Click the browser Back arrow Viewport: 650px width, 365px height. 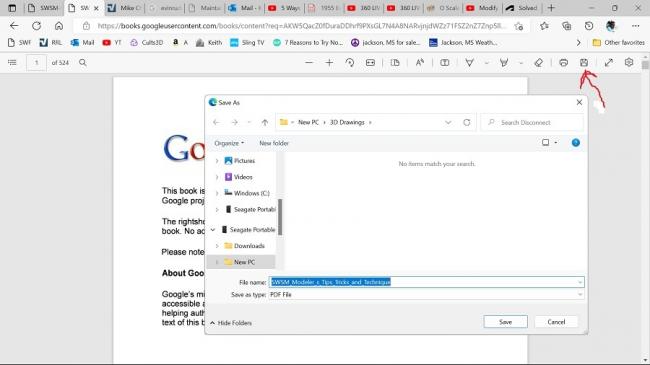click(x=14, y=26)
